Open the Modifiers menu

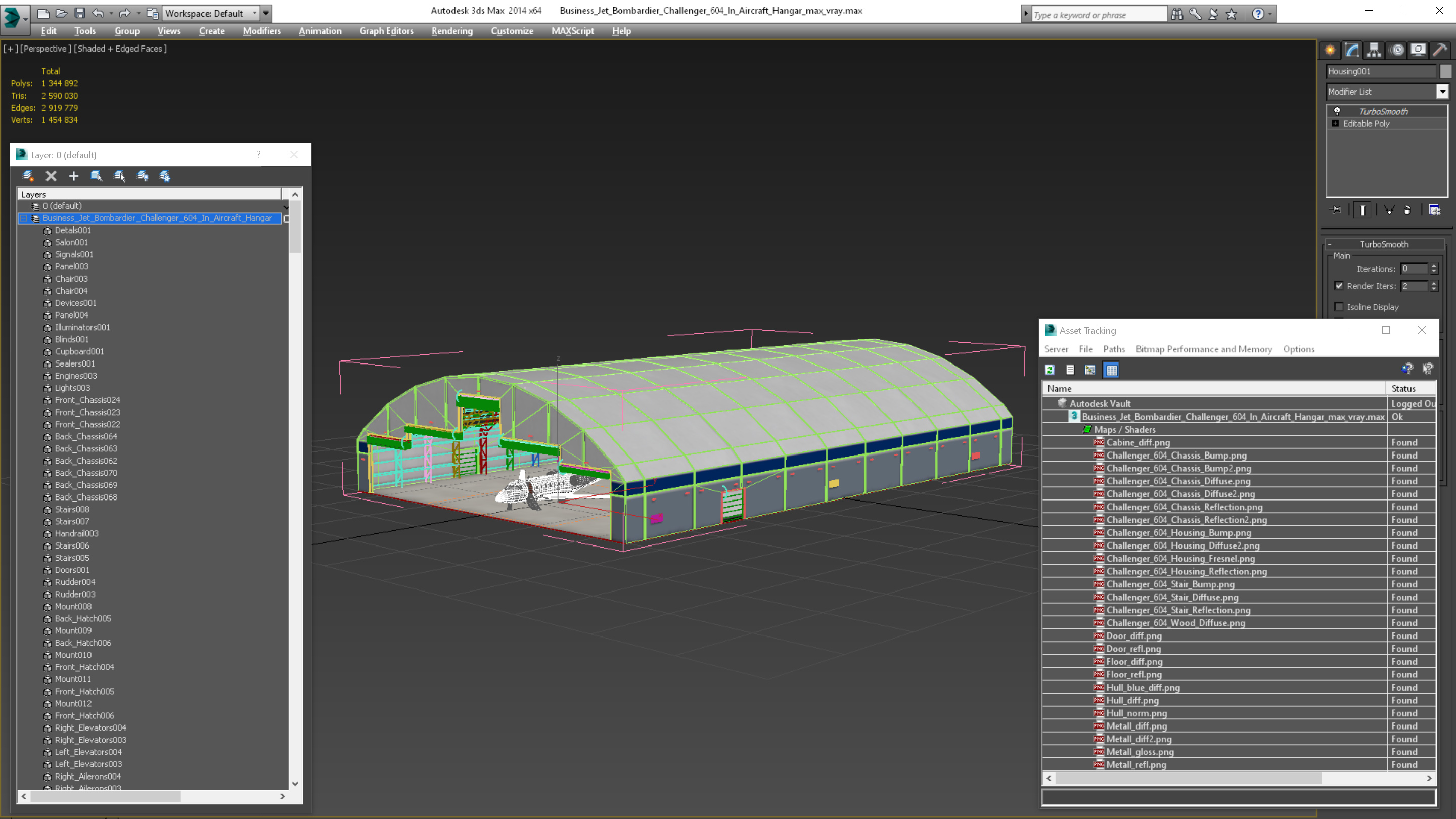[x=261, y=31]
